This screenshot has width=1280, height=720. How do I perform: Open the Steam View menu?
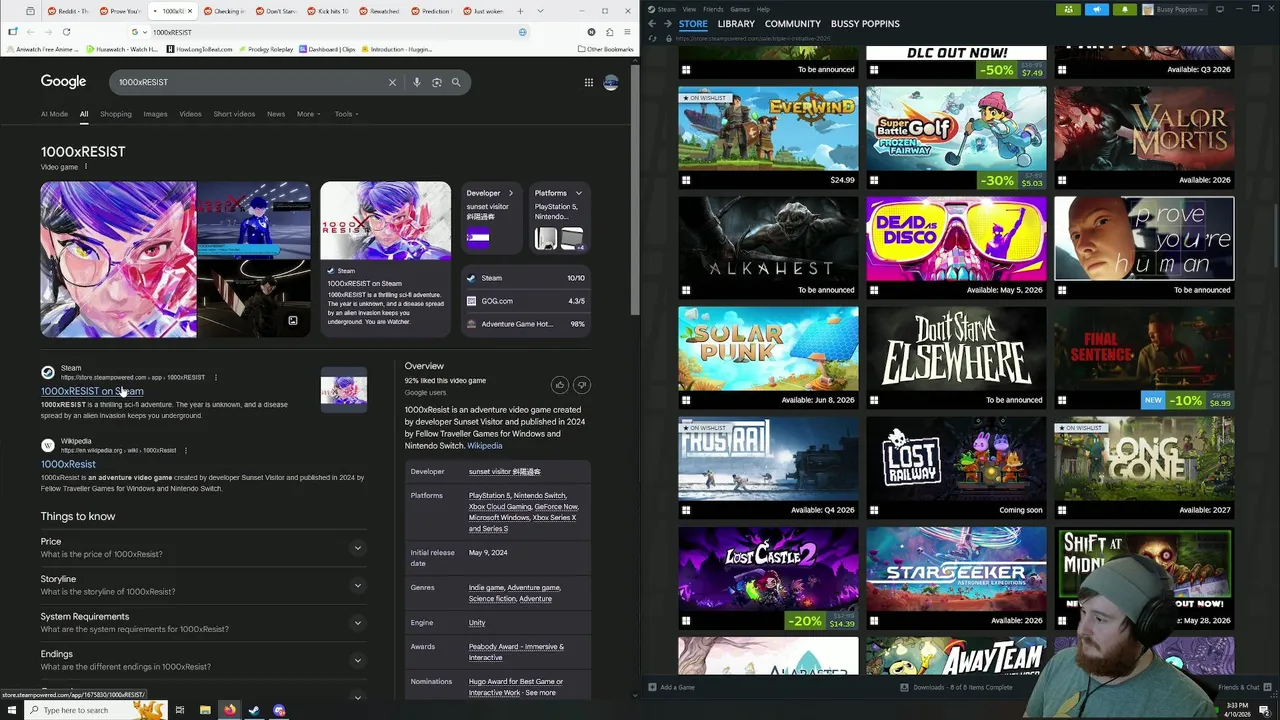point(689,9)
